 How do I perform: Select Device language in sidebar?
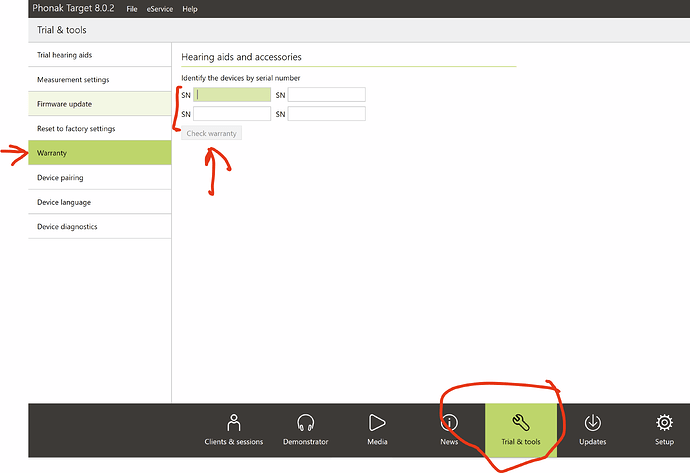[x=100, y=202]
